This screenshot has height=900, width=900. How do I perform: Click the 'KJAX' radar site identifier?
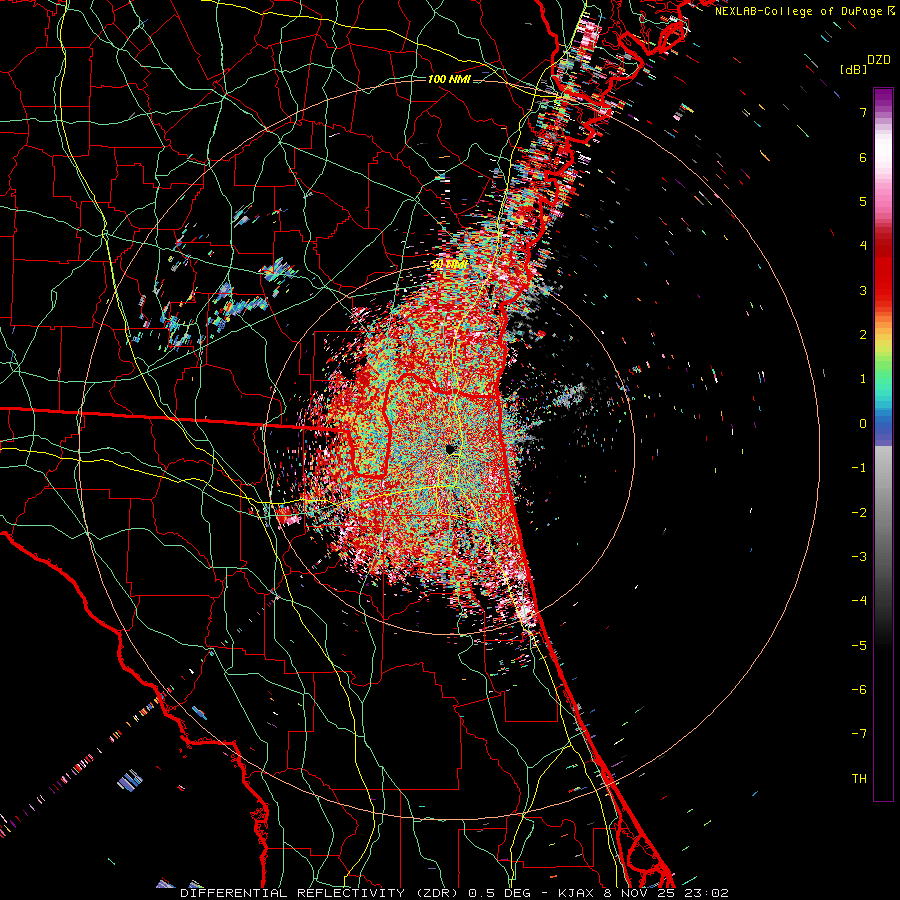pyautogui.click(x=576, y=893)
